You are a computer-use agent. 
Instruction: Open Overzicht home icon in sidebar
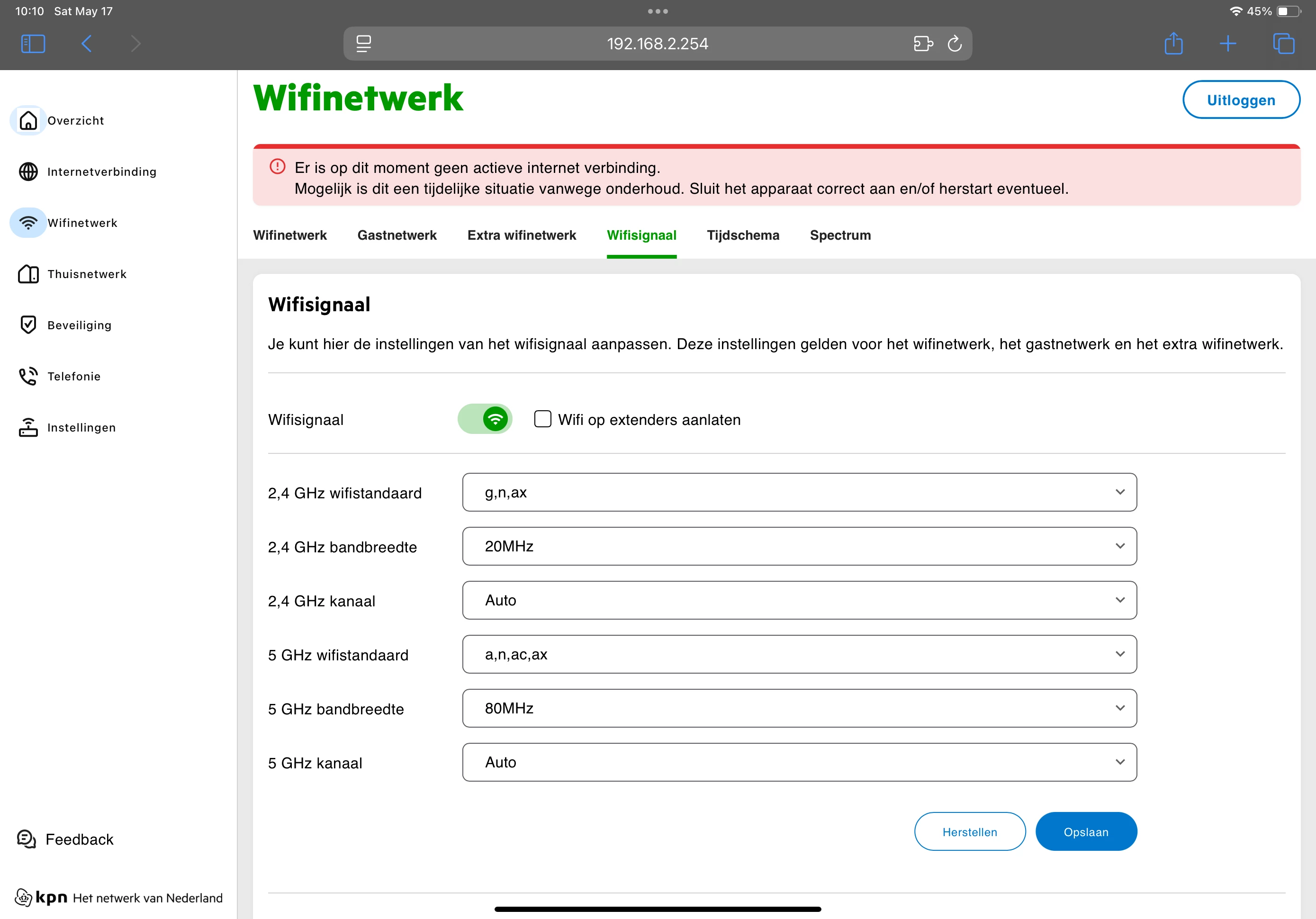click(28, 120)
